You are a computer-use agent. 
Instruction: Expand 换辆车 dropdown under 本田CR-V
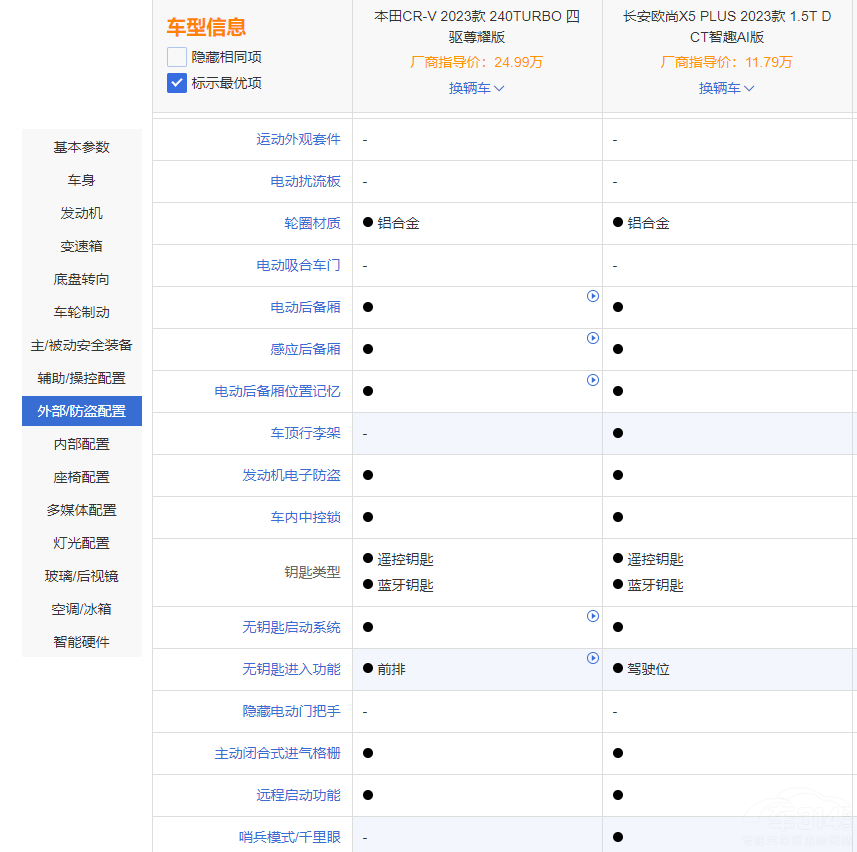pos(476,88)
